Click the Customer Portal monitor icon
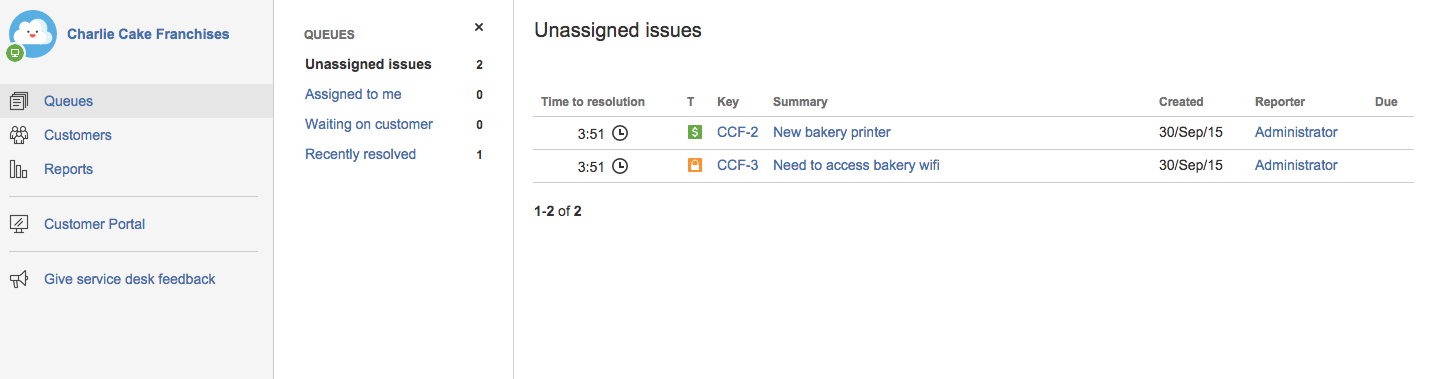The width and height of the screenshot is (1429, 379). click(19, 224)
